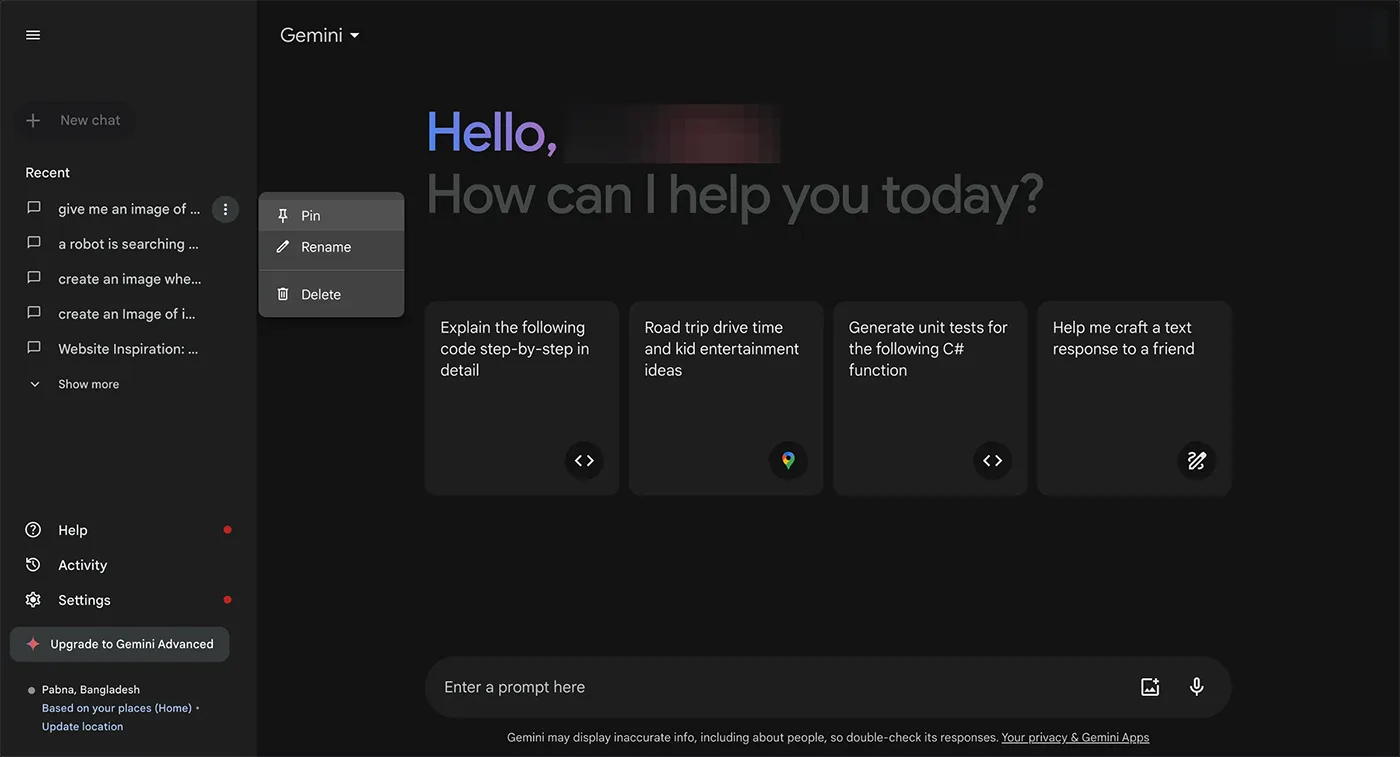Click the Activity history icon
The height and width of the screenshot is (757, 1400).
[x=33, y=565]
